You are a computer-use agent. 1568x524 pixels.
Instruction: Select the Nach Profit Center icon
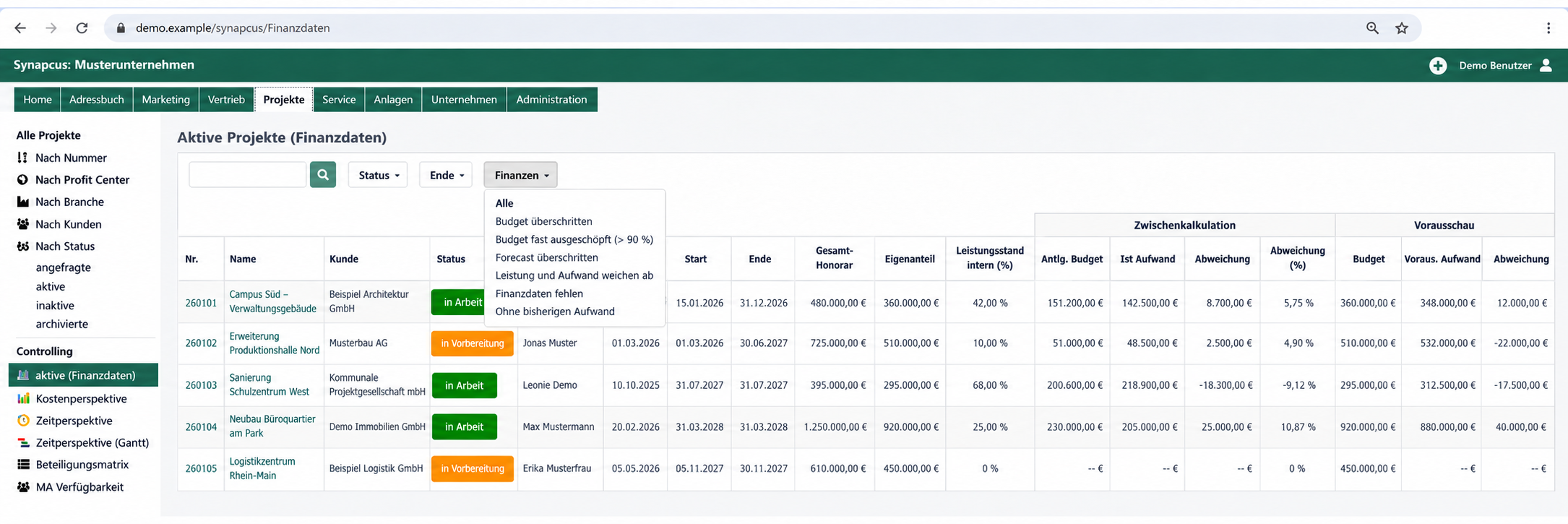[x=22, y=179]
